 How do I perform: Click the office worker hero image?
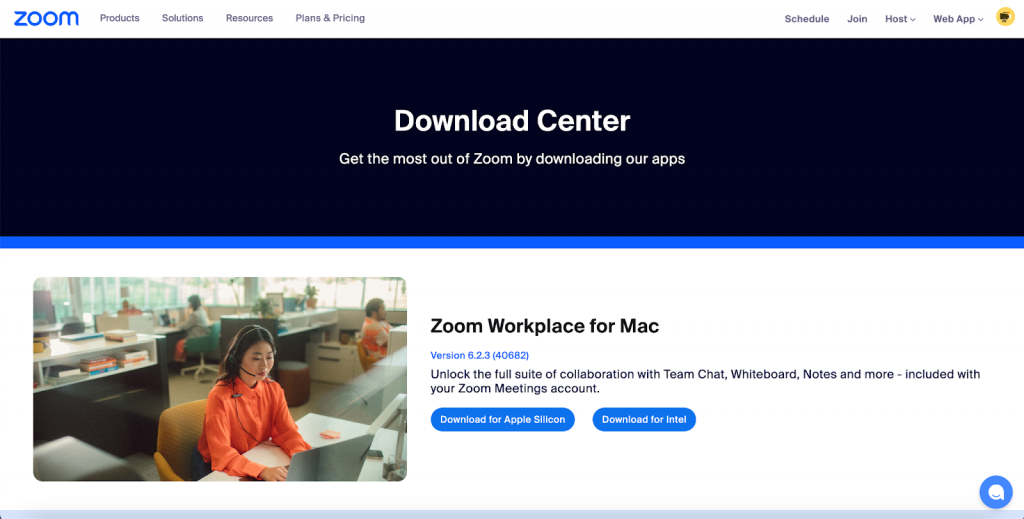220,379
